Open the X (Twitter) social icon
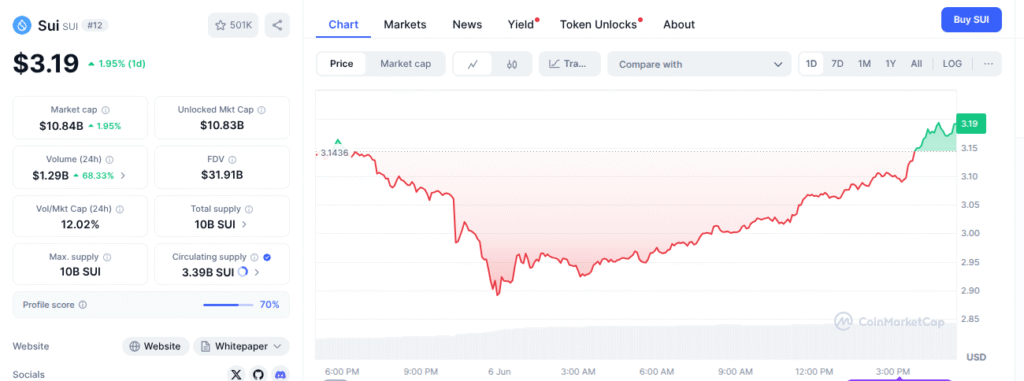This screenshot has width=1024, height=381. 236,374
